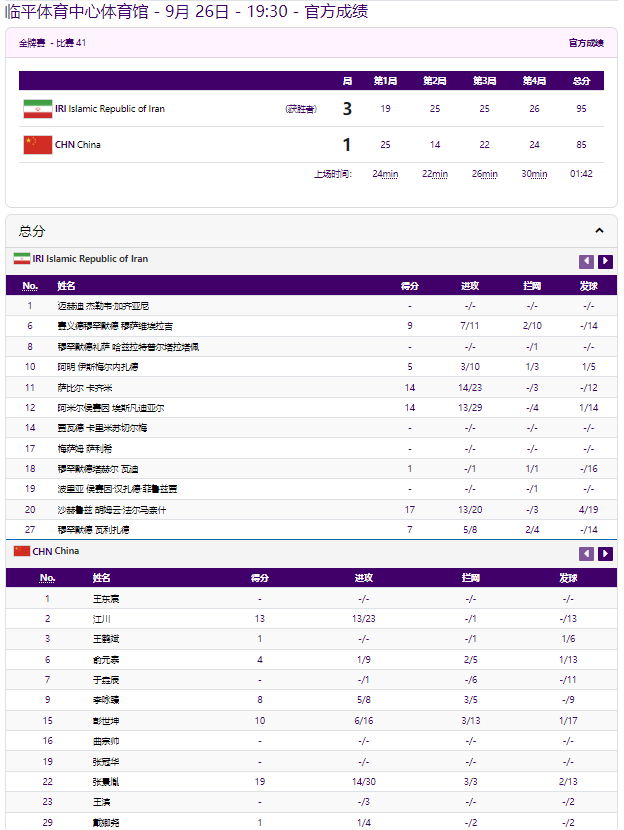Click China player No. 23 王滨 name
Viewport: 624px width, 830px height.
pos(102,802)
